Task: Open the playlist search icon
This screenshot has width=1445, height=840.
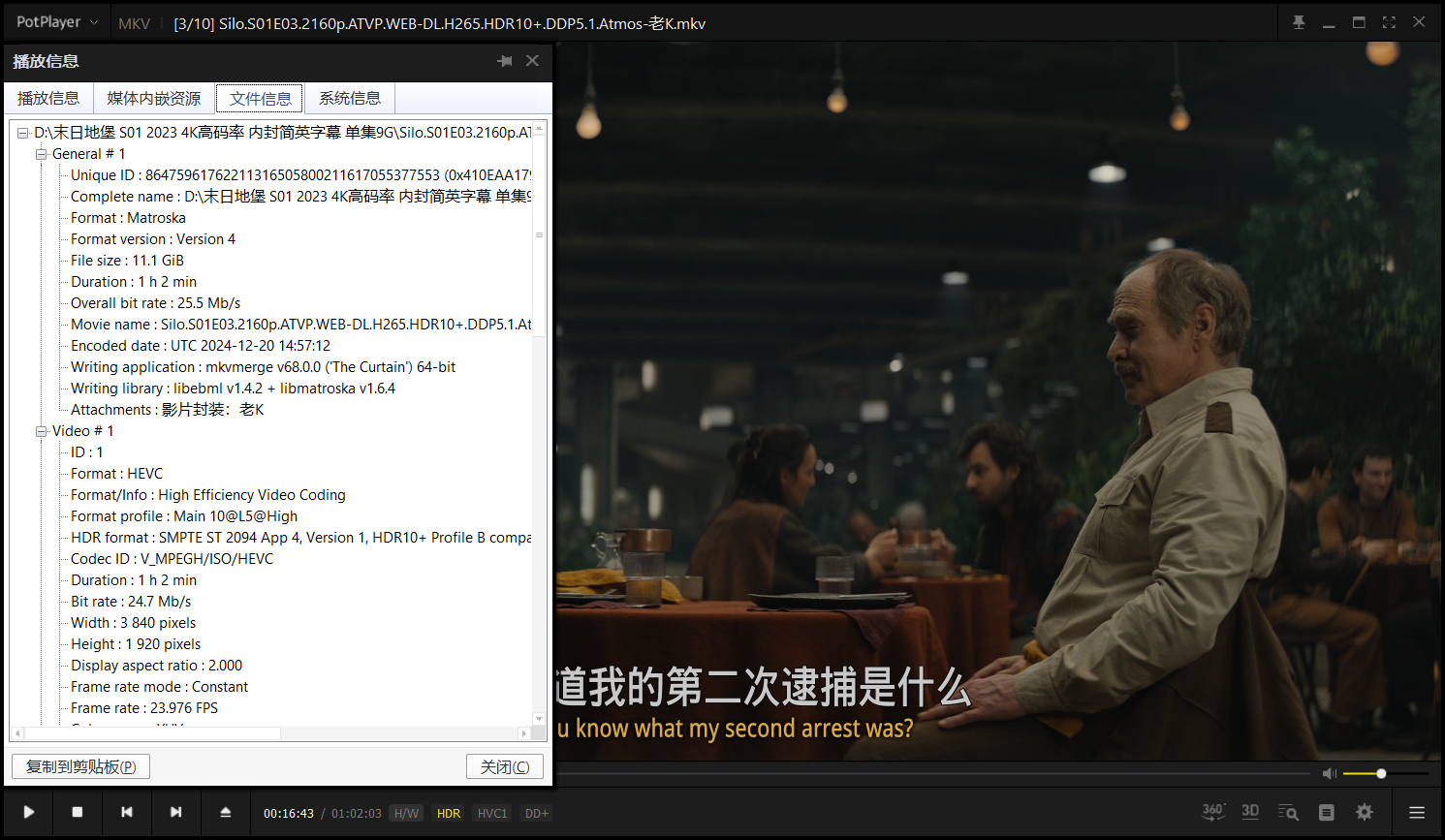Action: (1288, 813)
